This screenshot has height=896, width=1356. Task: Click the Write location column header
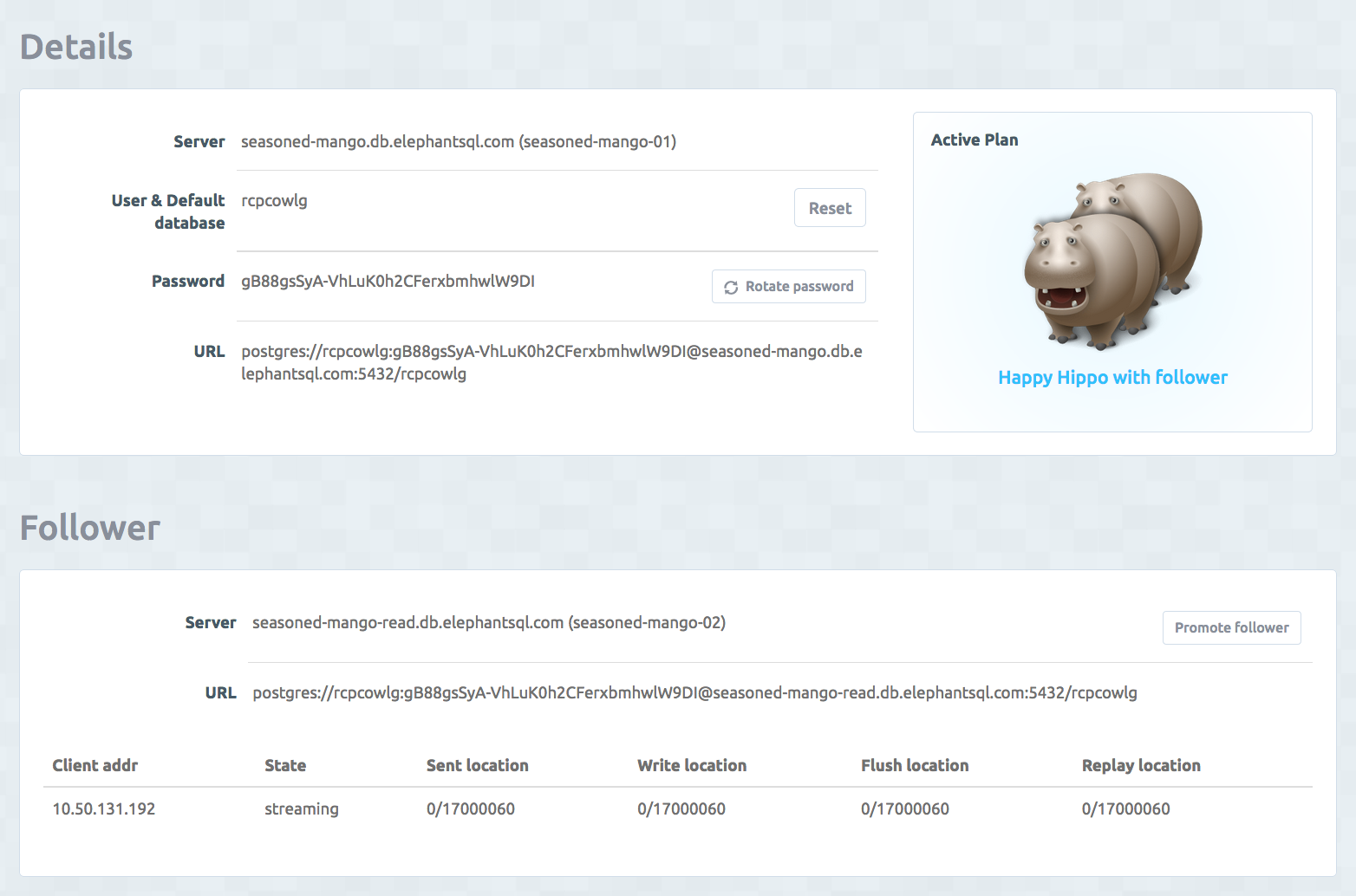pos(691,765)
